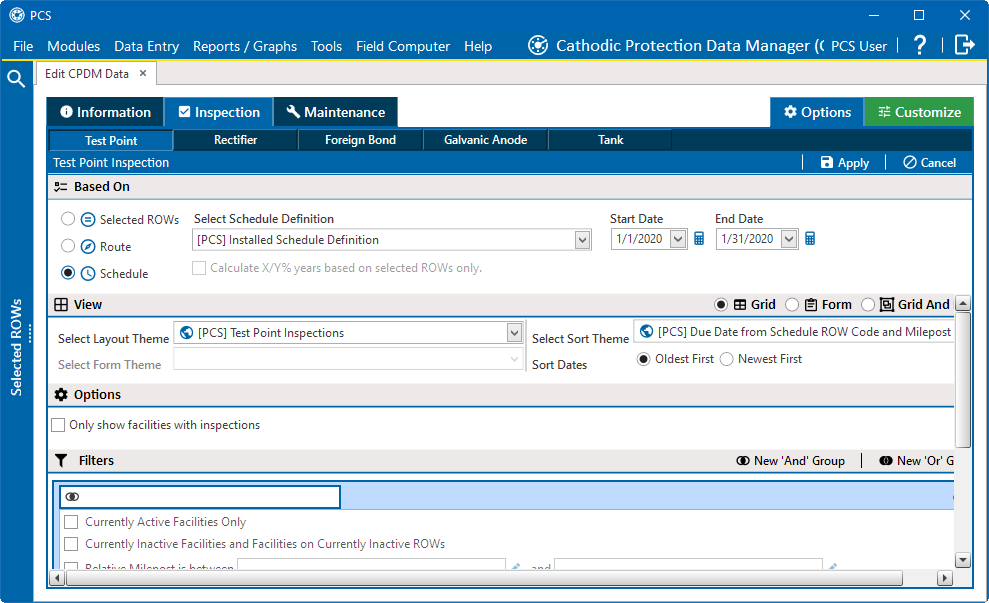The height and width of the screenshot is (603, 989).
Task: Click the Based On section icon
Action: tap(61, 187)
